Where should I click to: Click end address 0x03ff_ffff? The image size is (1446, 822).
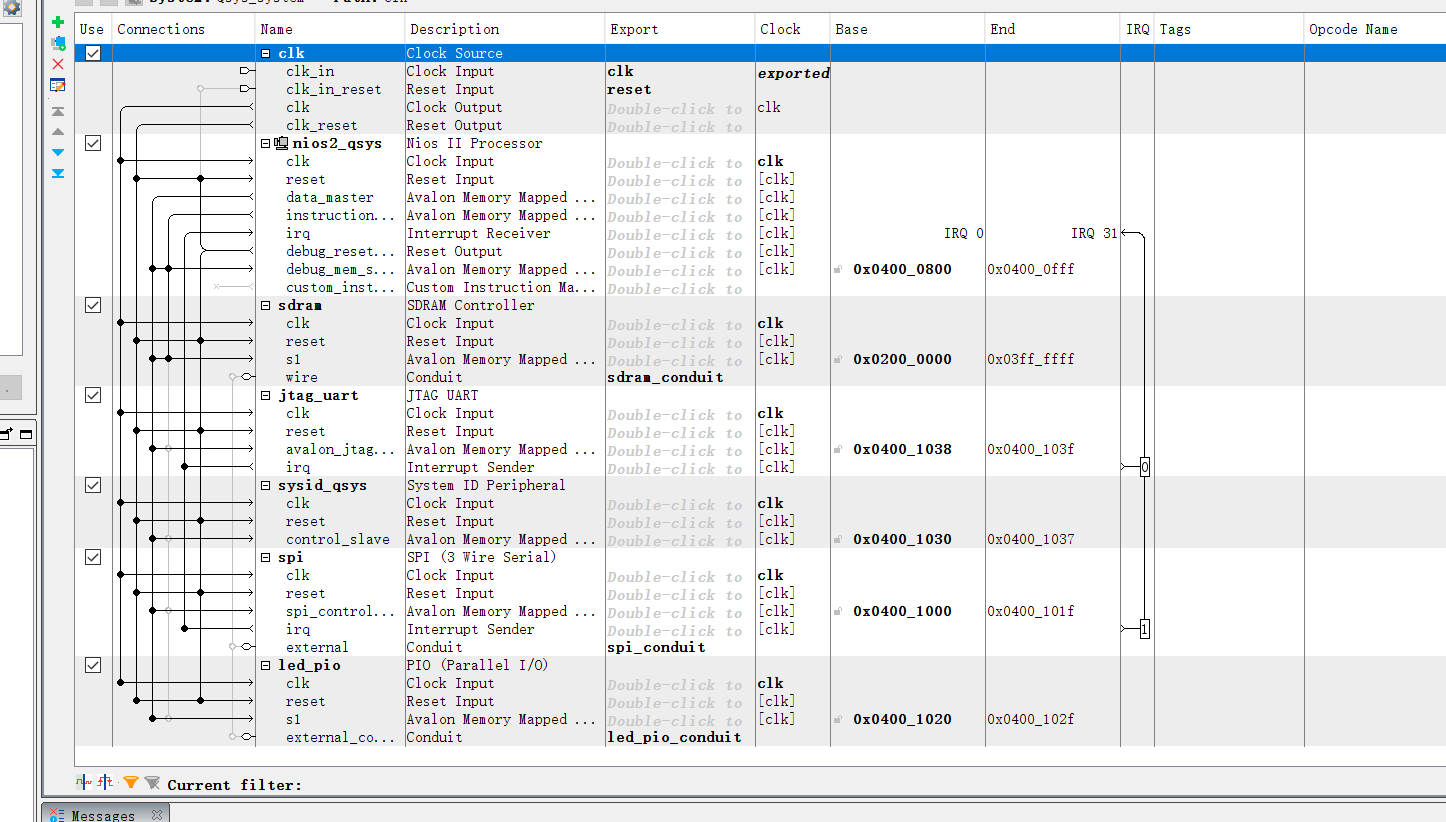click(x=1031, y=359)
